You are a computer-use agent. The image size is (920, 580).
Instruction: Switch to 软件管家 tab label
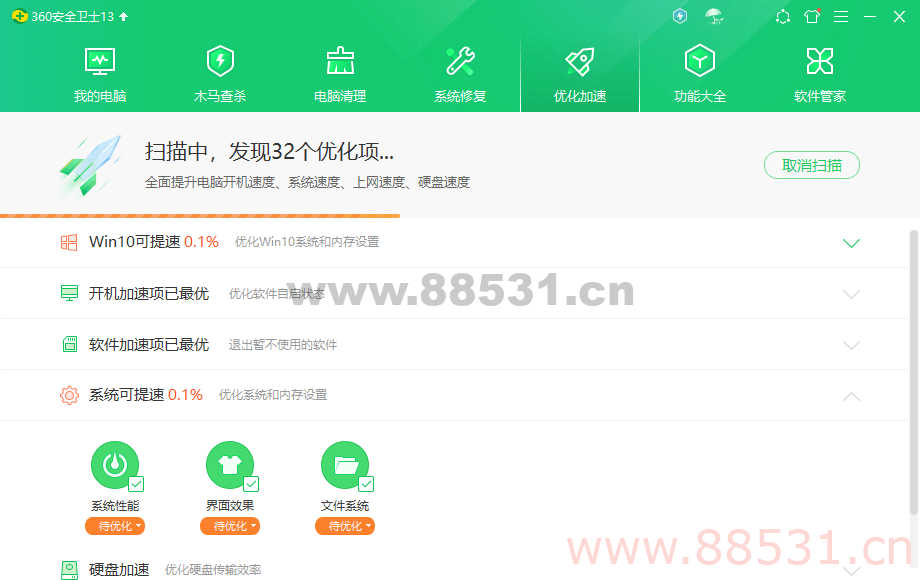pyautogui.click(x=820, y=96)
